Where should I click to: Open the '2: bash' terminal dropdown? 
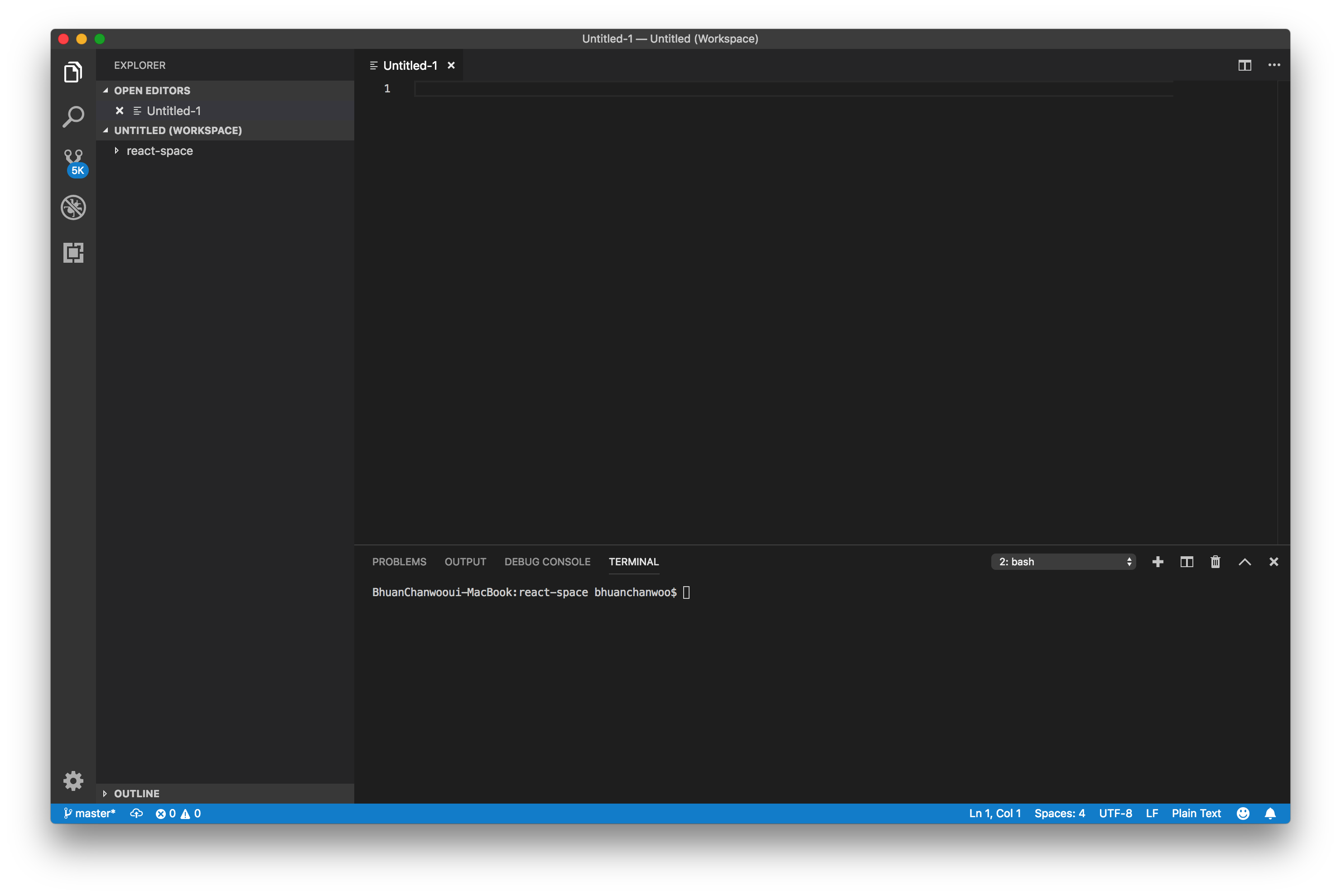1063,562
